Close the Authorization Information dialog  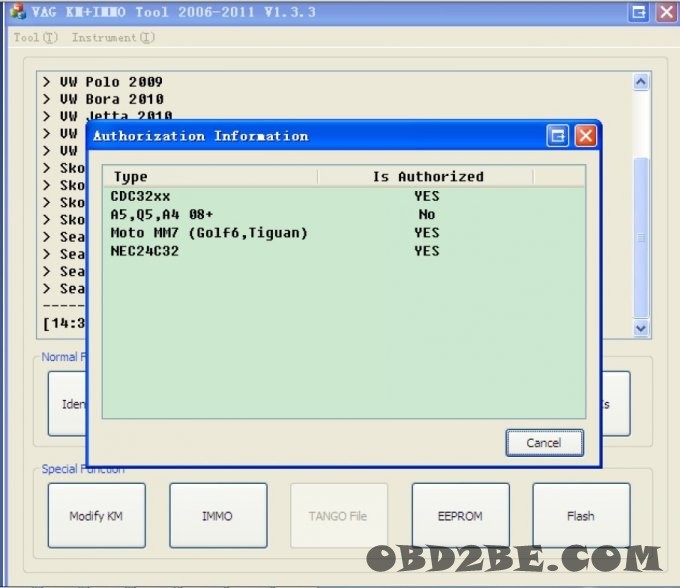[x=585, y=136]
